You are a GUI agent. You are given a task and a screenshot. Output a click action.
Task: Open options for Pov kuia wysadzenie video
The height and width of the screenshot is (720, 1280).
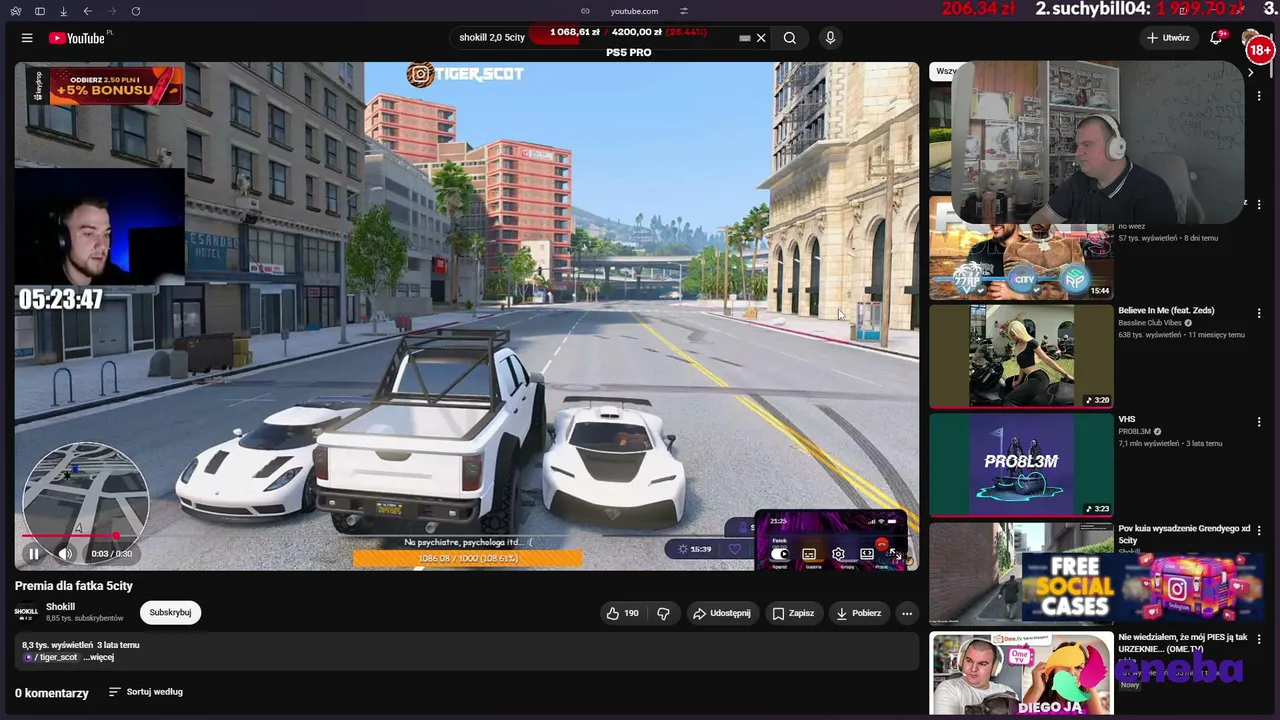point(1259,530)
